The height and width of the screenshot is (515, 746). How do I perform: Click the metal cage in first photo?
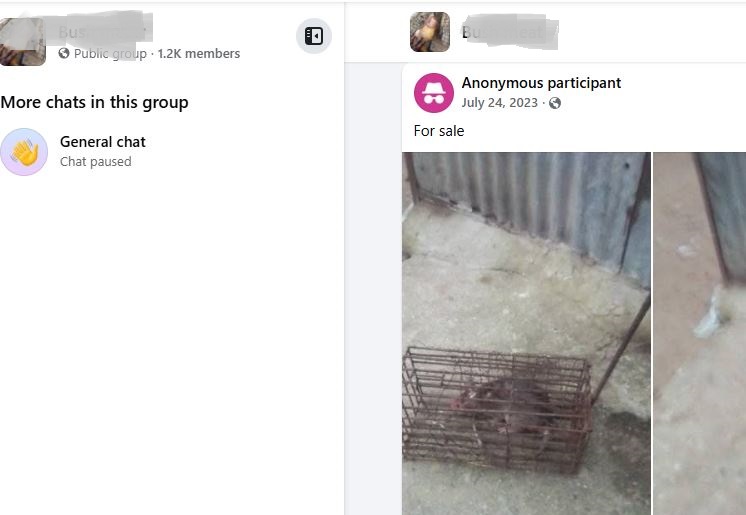(497, 410)
